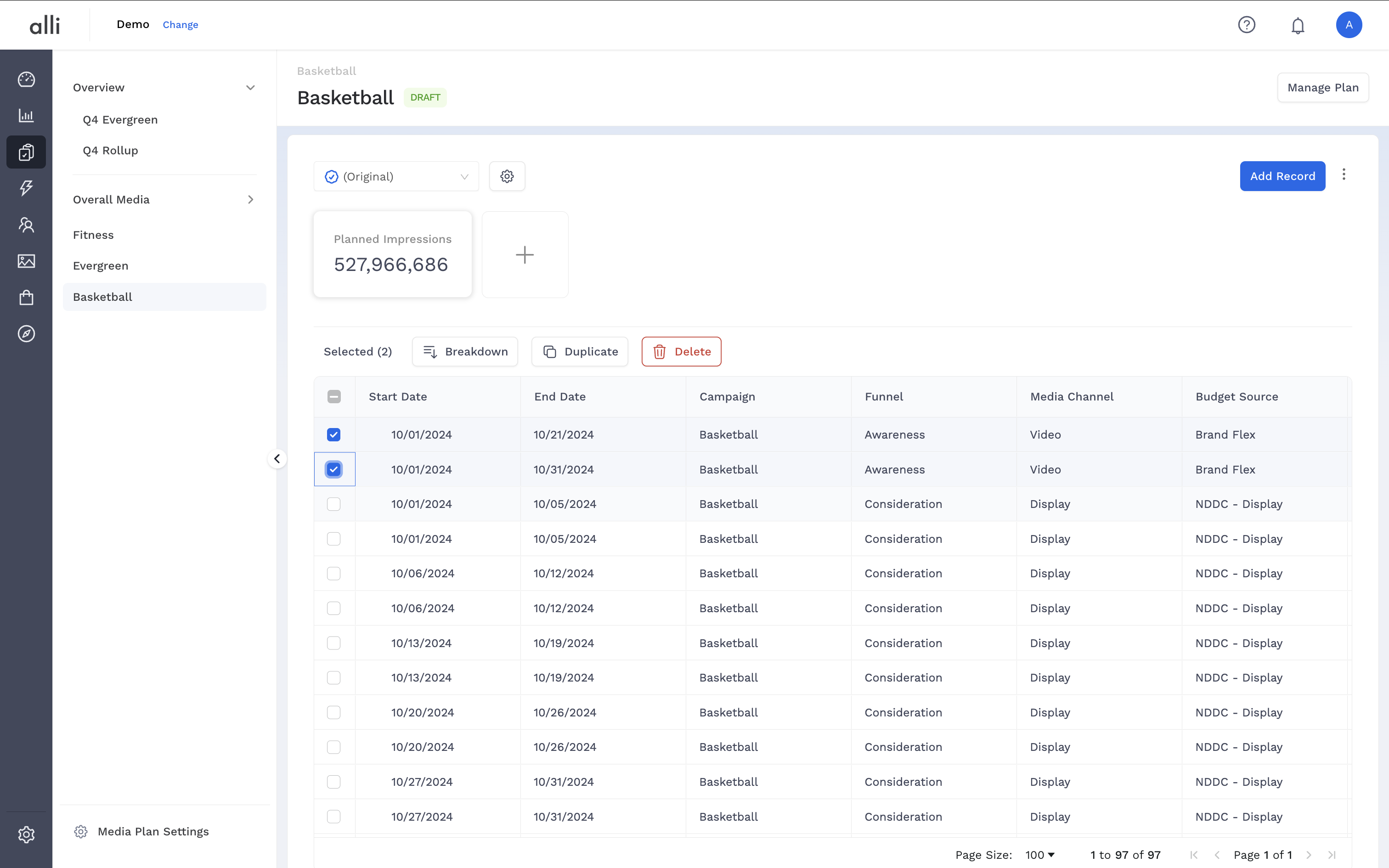Open the image creative sidebar icon

pos(26,261)
